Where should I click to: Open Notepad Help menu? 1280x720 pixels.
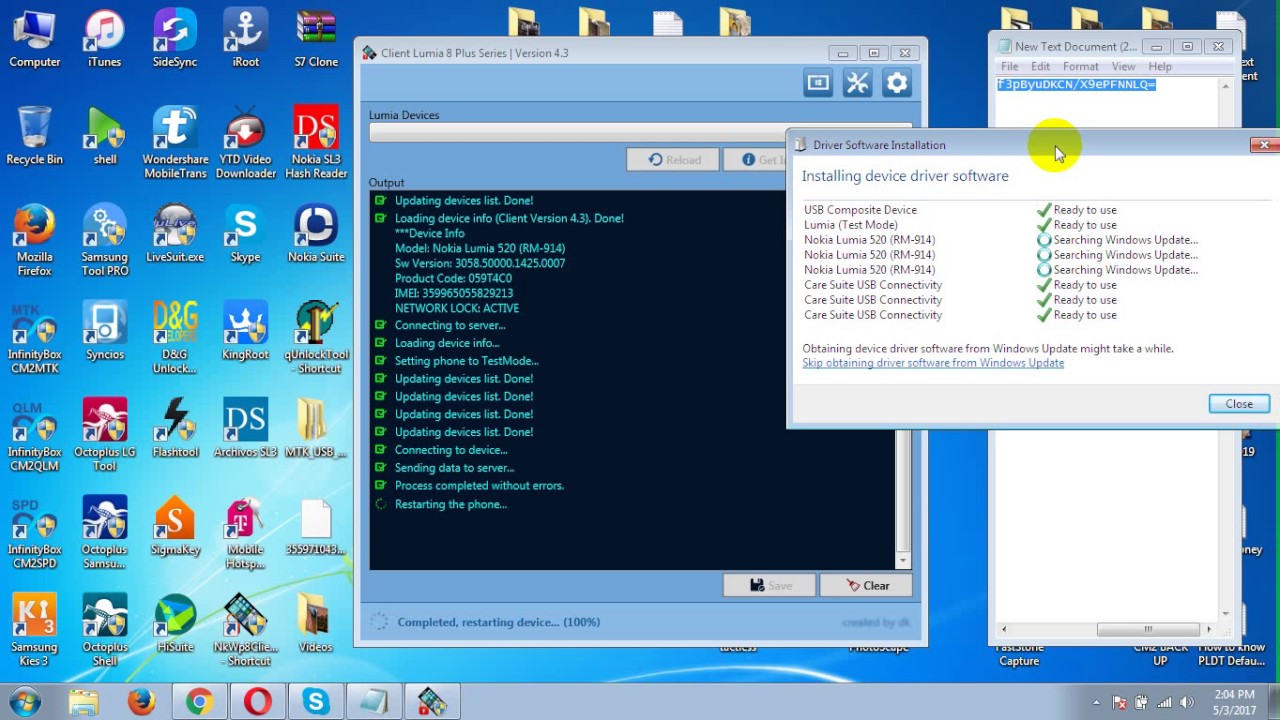[x=1160, y=66]
